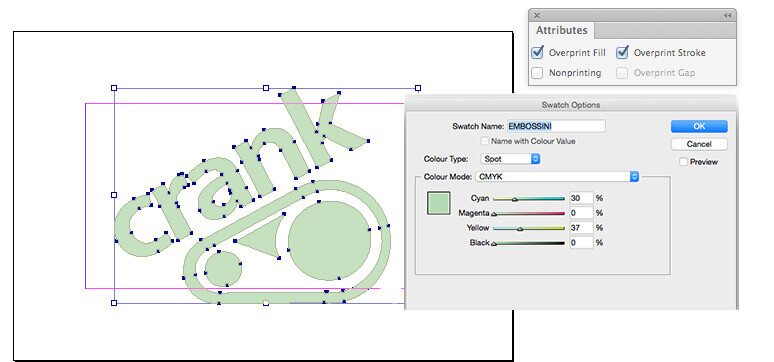The image size is (774, 362).
Task: Confirm with the OK button
Action: tap(699, 126)
